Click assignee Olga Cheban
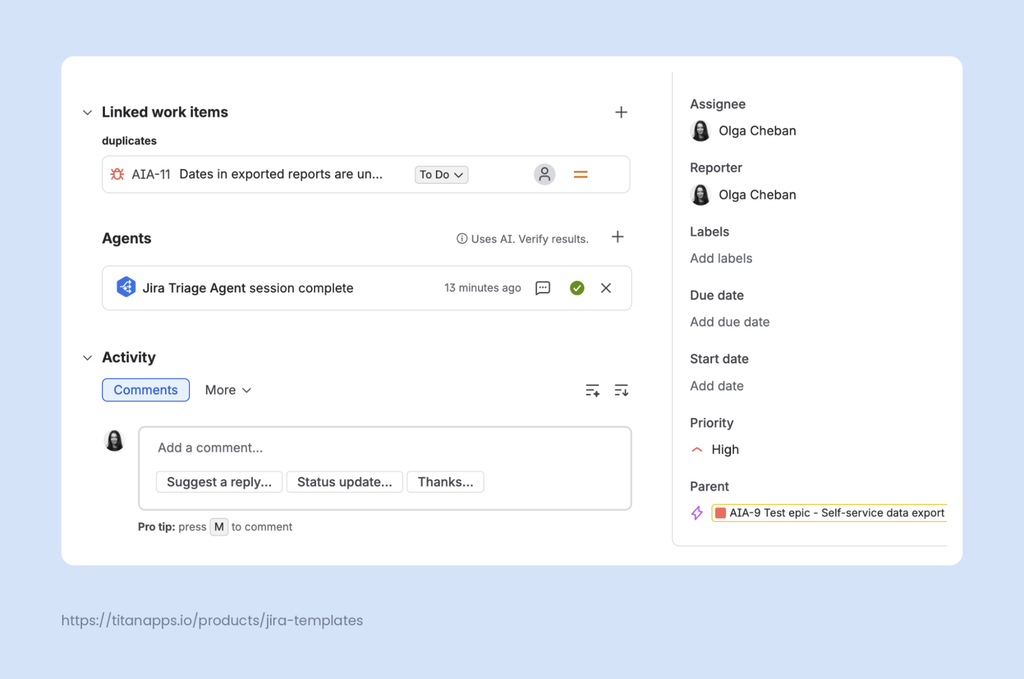 click(x=758, y=131)
